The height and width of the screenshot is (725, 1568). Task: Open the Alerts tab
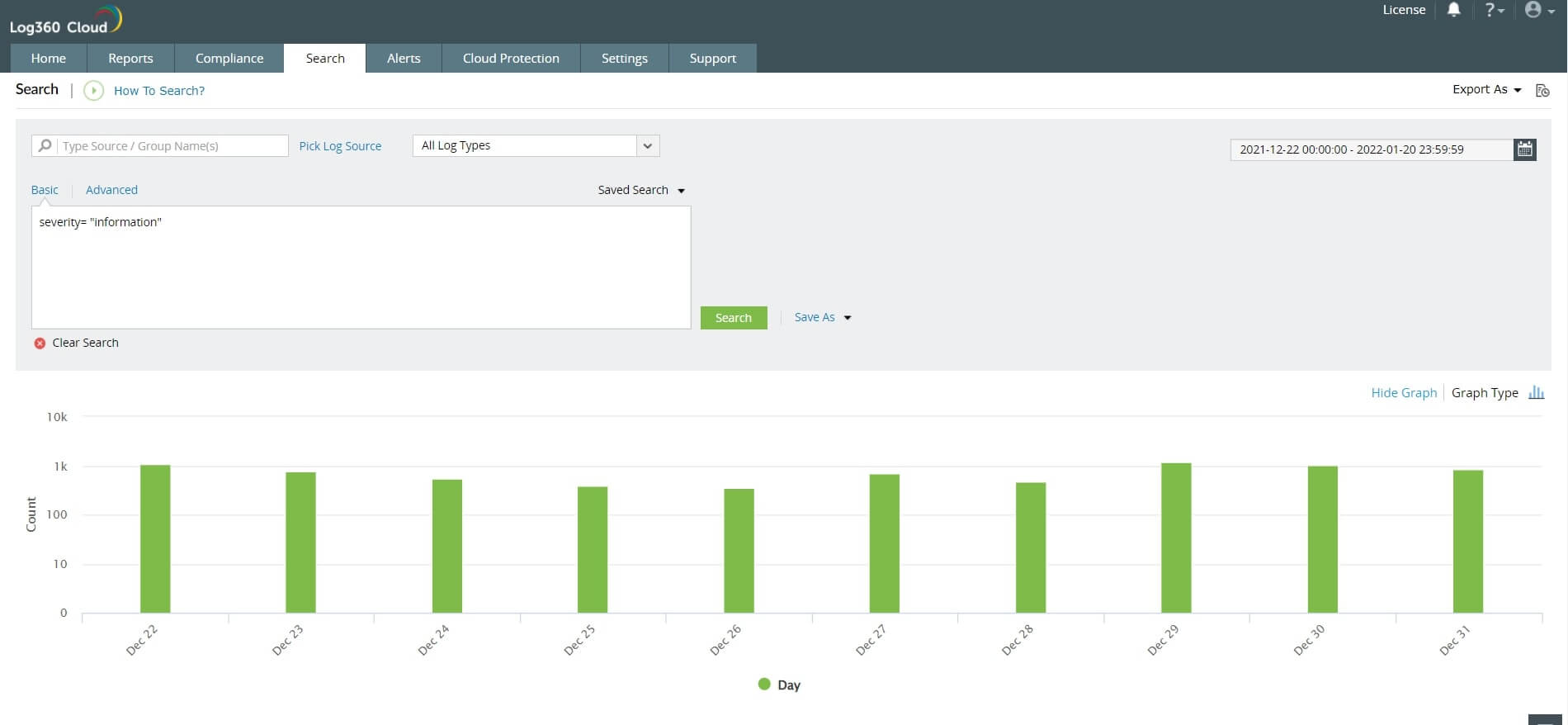click(404, 58)
